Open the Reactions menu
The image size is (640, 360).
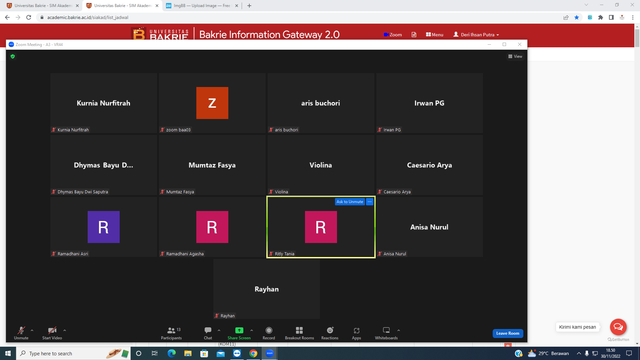point(330,333)
